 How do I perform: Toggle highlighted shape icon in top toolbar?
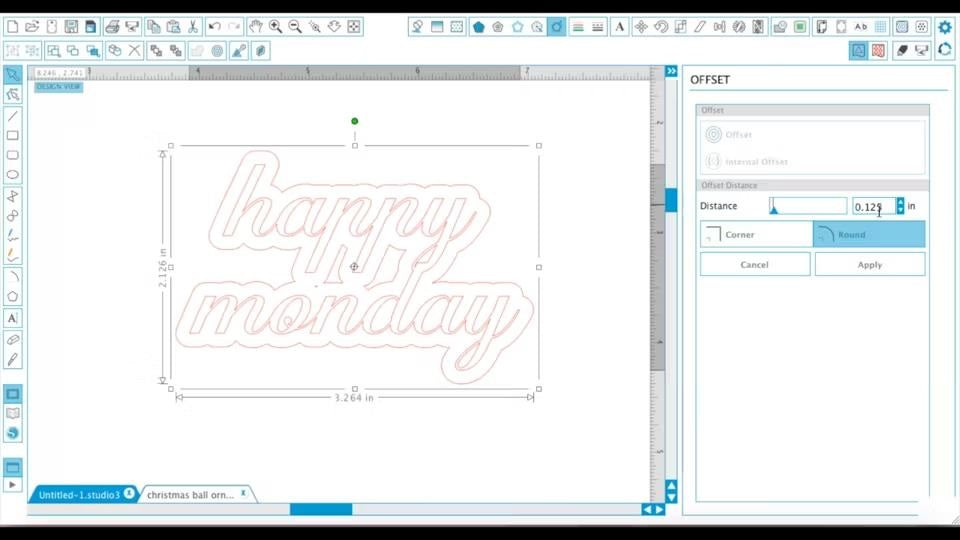coord(858,51)
